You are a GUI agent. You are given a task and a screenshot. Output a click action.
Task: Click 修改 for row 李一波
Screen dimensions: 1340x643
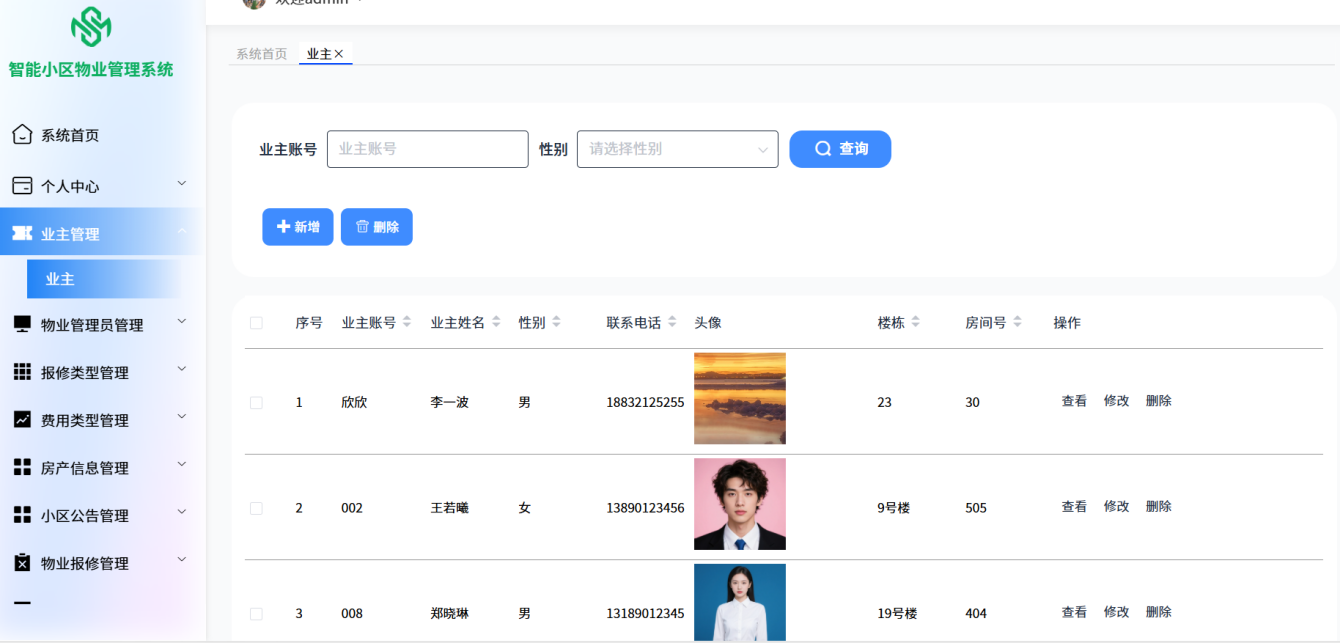tap(1116, 401)
